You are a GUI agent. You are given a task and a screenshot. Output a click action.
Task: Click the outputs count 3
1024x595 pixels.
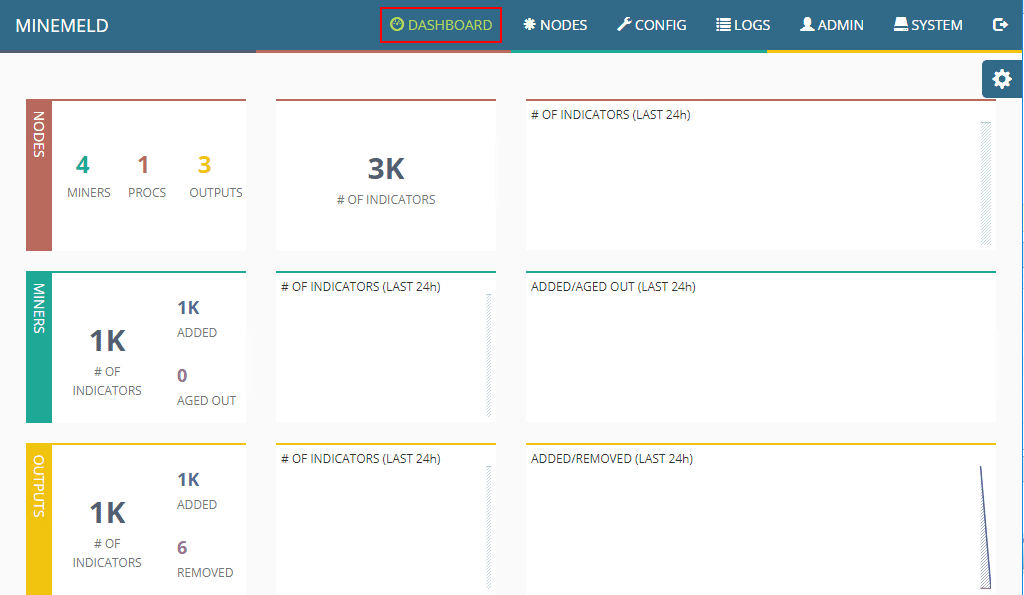coord(204,165)
